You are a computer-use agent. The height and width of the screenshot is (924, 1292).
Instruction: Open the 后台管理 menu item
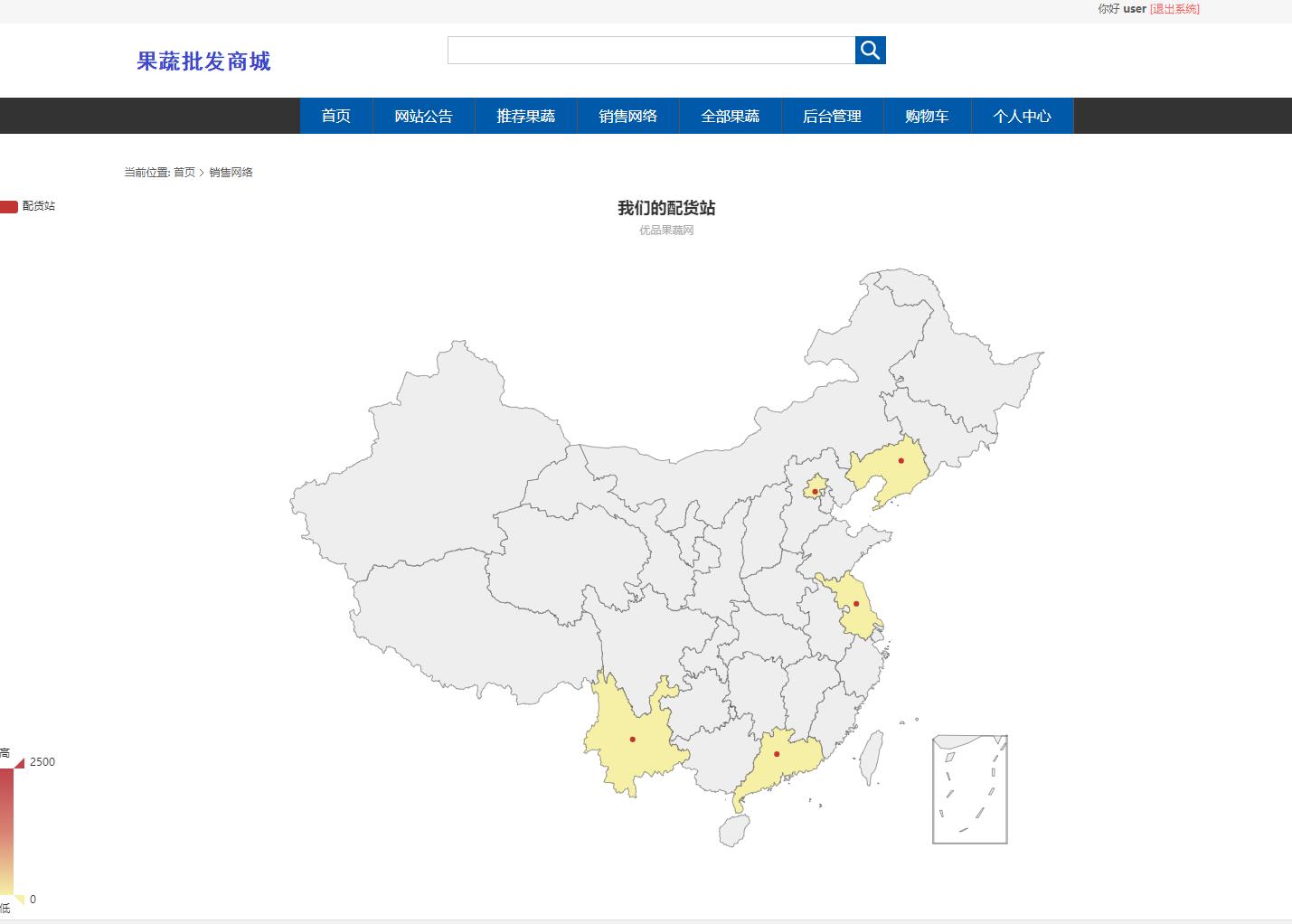[x=834, y=116]
